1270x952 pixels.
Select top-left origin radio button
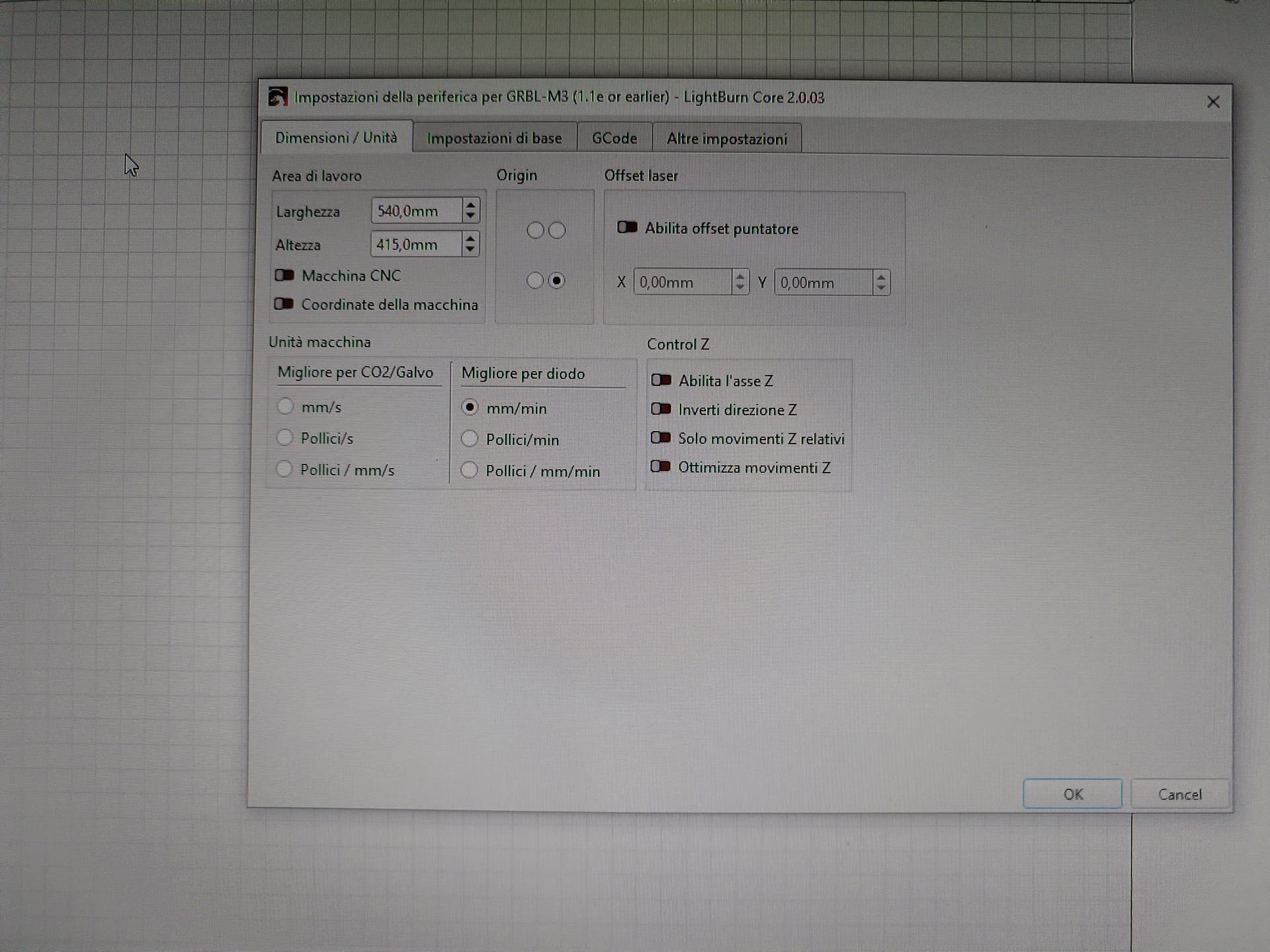point(535,230)
